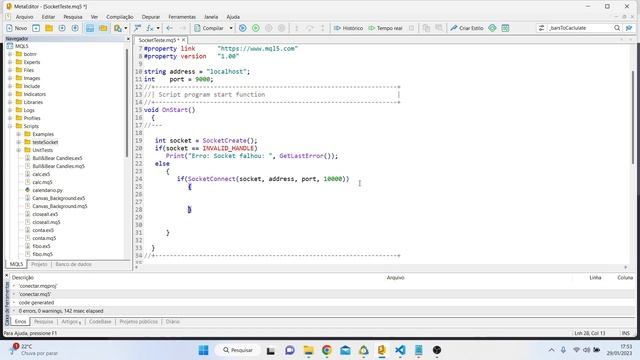Select conta.mq5 file
This screenshot has height=360, width=640.
(44, 238)
